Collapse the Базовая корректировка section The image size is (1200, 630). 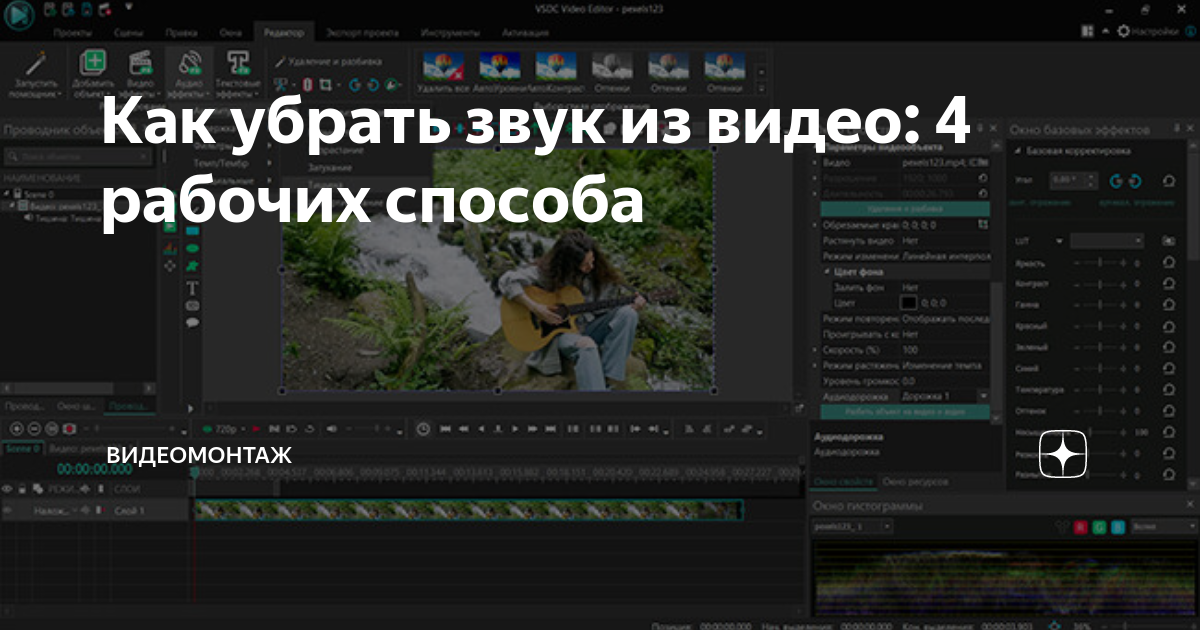coord(1017,152)
